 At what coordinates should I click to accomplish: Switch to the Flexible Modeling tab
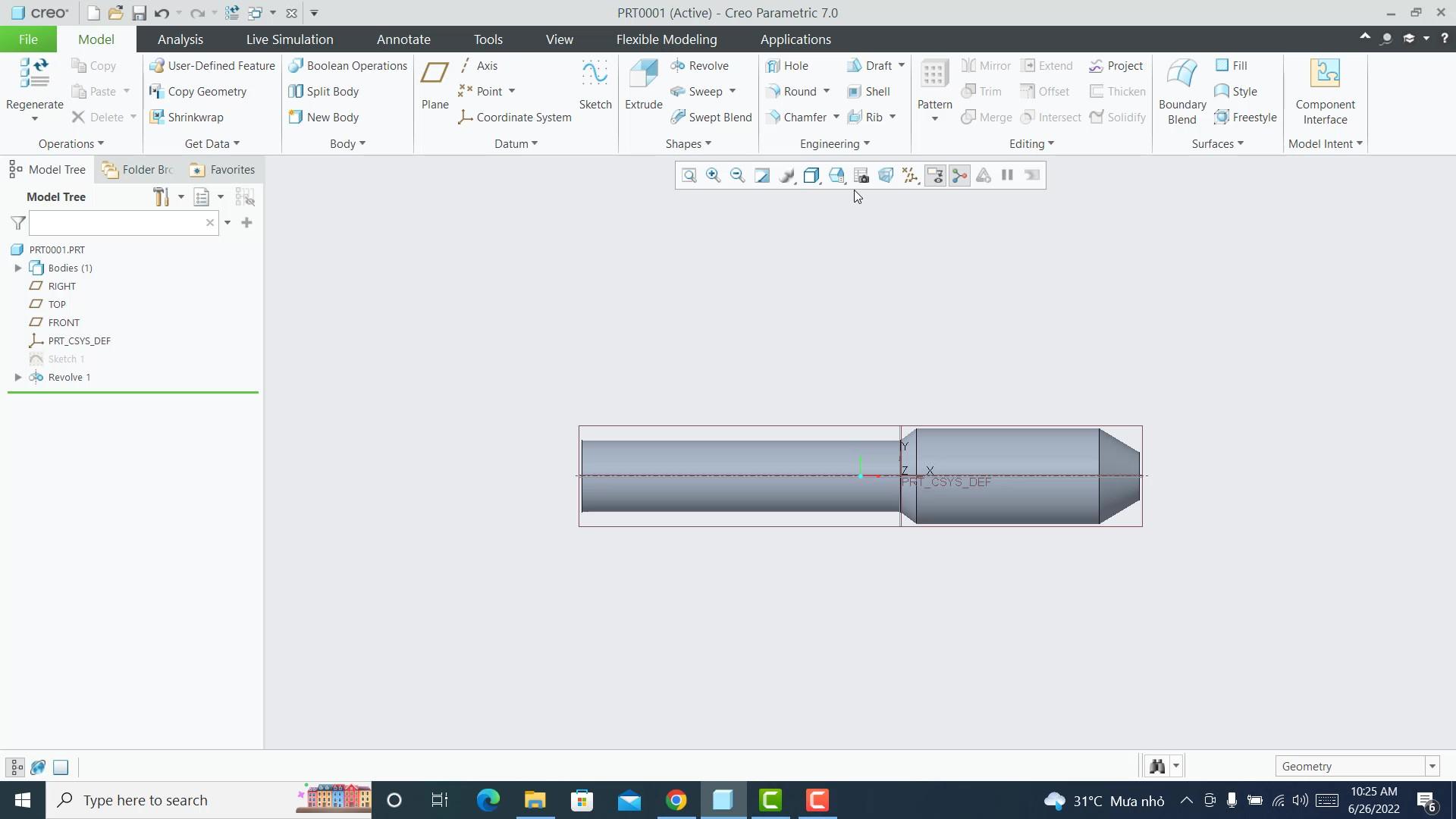[667, 39]
